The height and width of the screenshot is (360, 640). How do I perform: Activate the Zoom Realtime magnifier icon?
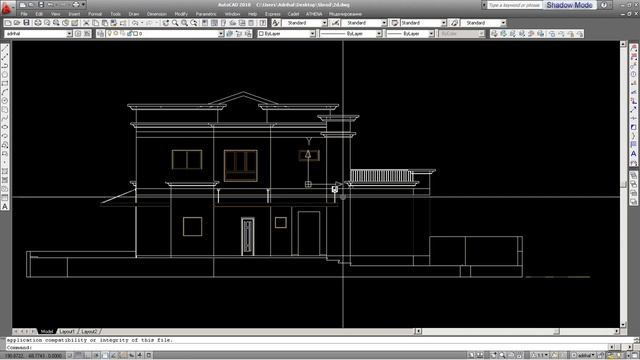coord(175,23)
